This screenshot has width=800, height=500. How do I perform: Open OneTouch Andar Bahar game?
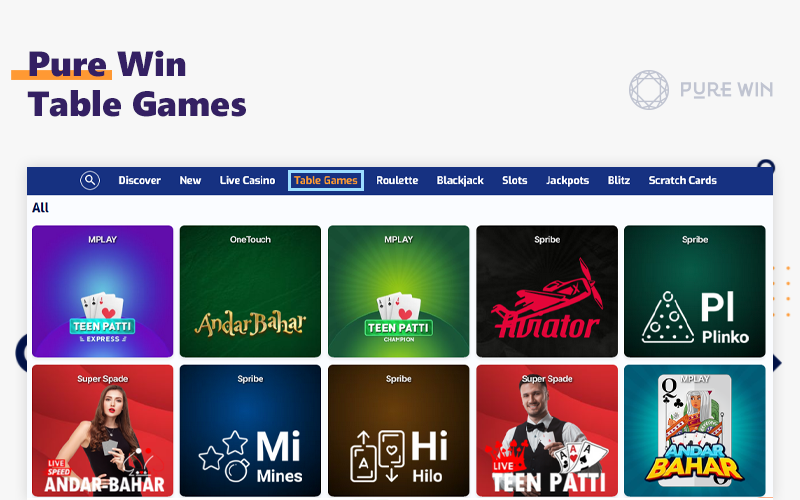[250, 291]
